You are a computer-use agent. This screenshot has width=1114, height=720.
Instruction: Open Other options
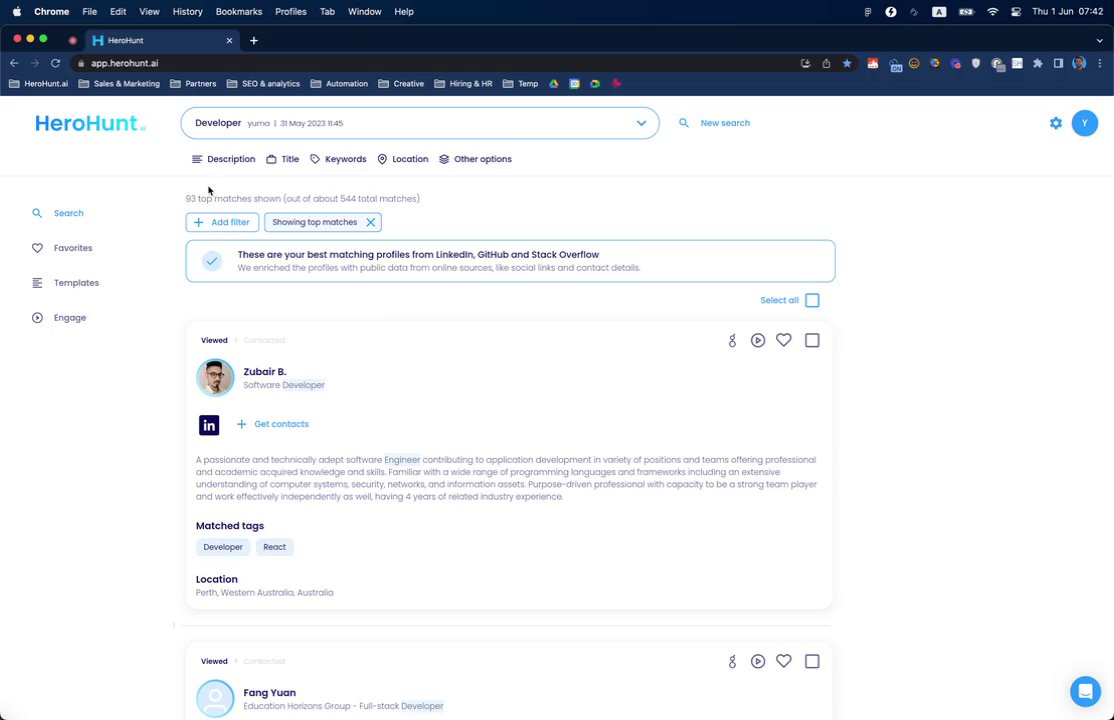click(475, 159)
